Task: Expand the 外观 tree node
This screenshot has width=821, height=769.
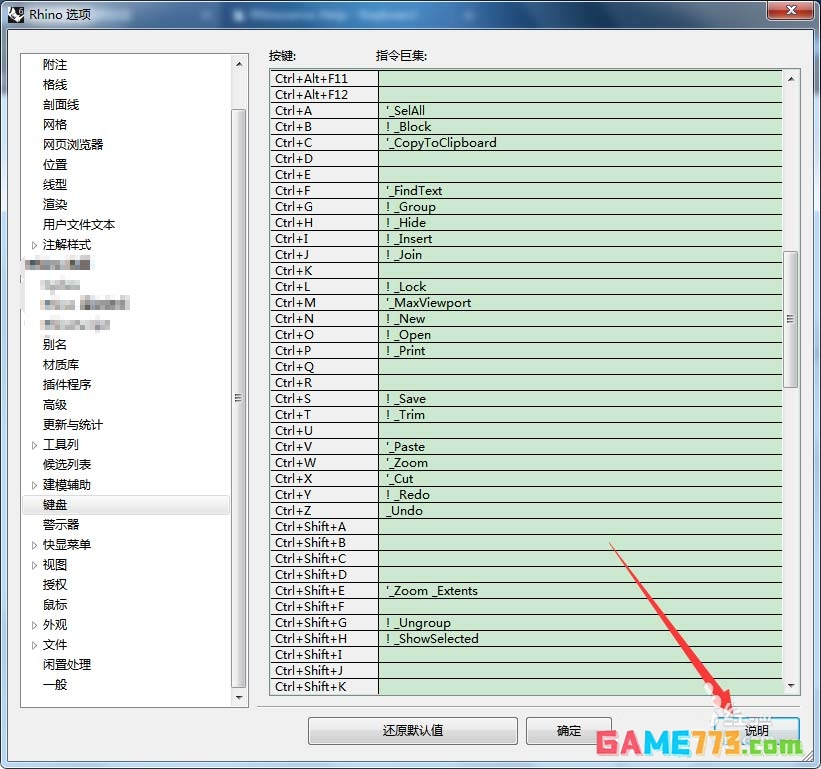Action: click(35, 625)
